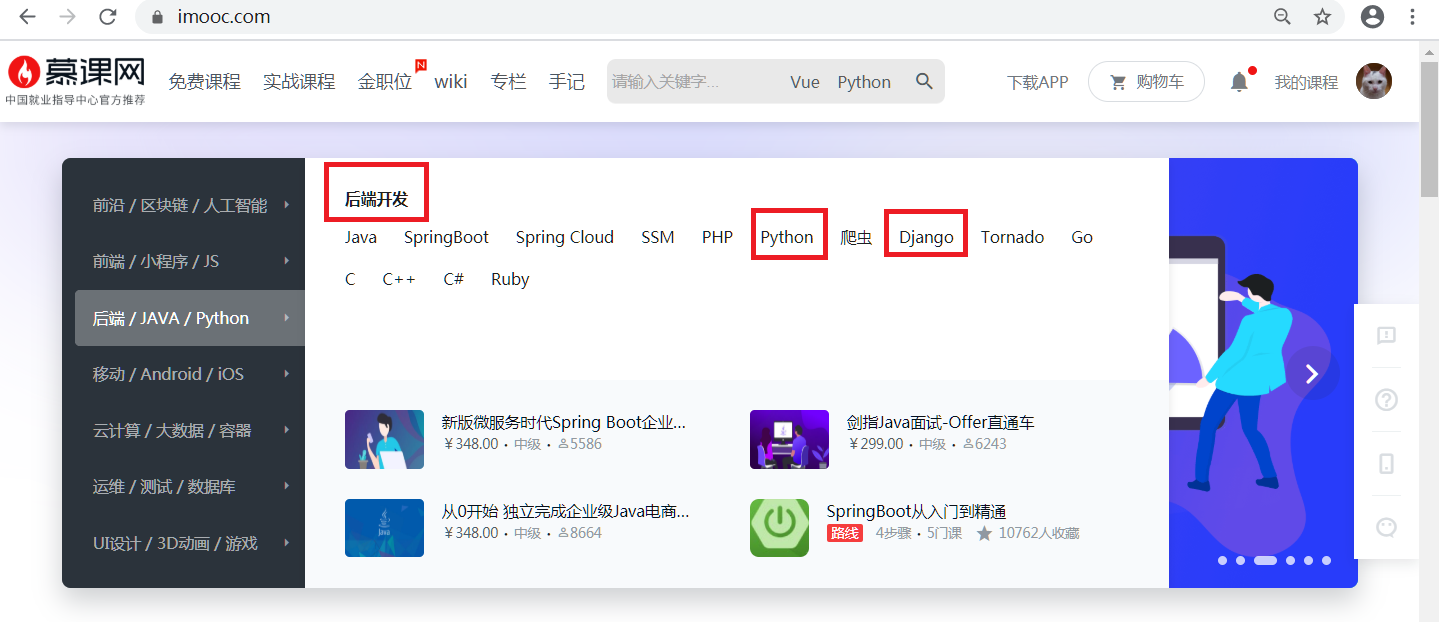Open the wiki nav item
The image size is (1439, 622).
[x=451, y=82]
